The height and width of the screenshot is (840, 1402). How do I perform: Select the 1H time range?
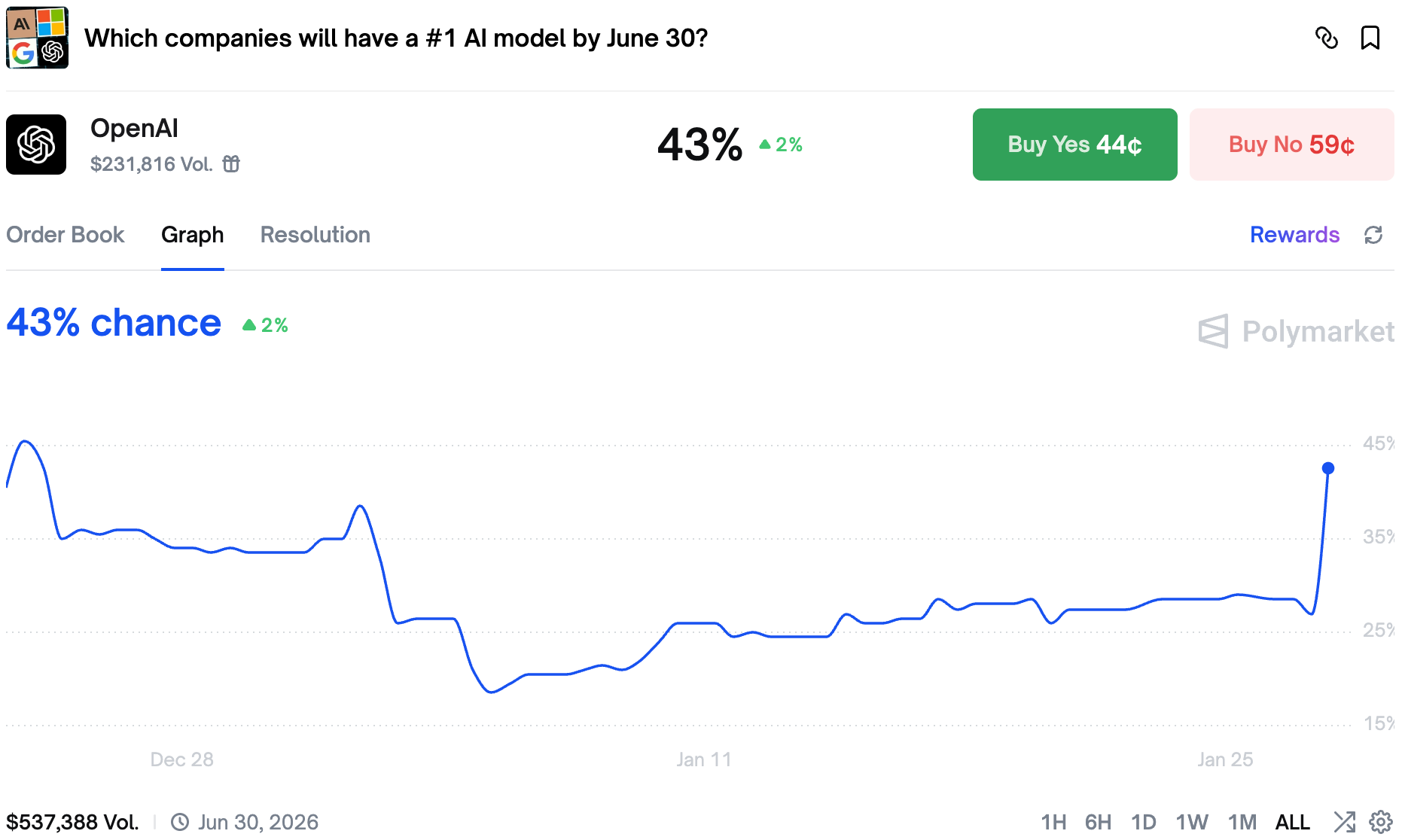[1053, 822]
